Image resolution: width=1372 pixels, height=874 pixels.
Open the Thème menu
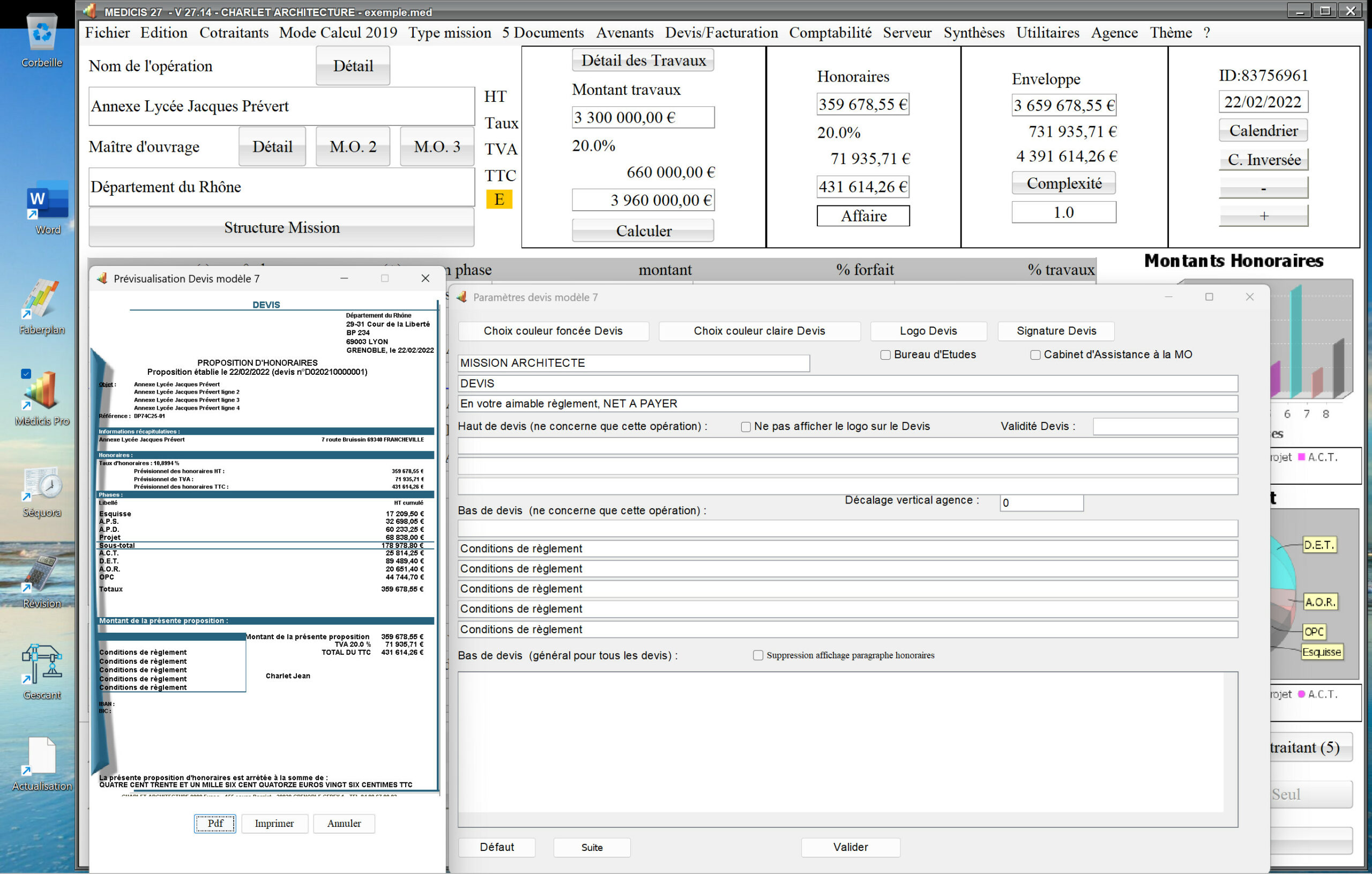click(x=1170, y=33)
